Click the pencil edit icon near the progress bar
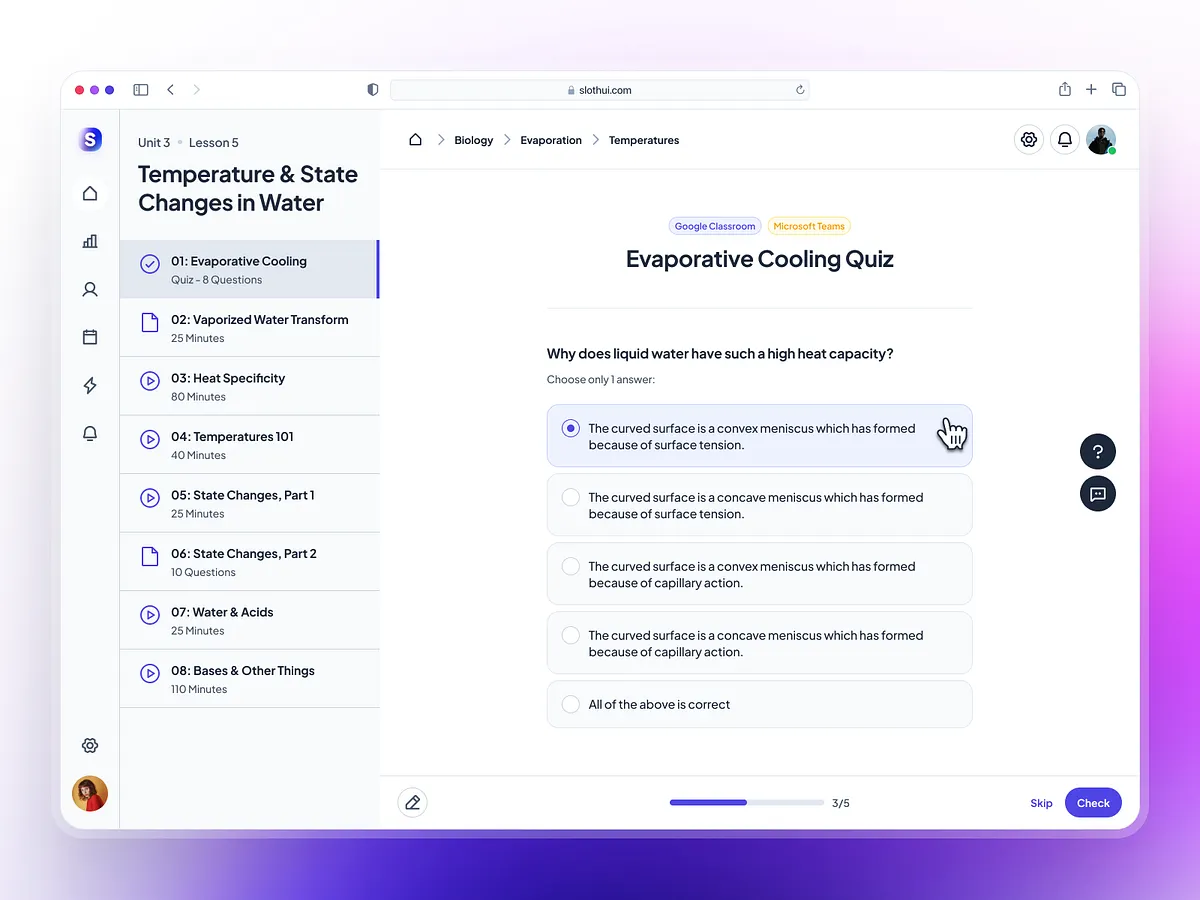 tap(412, 802)
